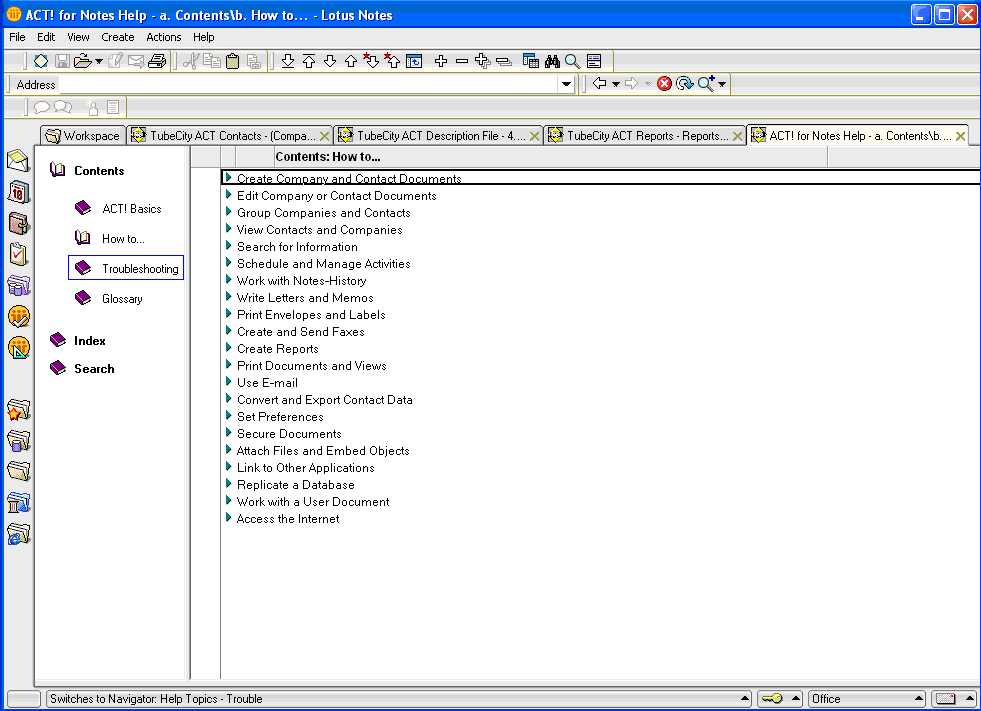Open the Office location status dropdown

click(x=867, y=698)
